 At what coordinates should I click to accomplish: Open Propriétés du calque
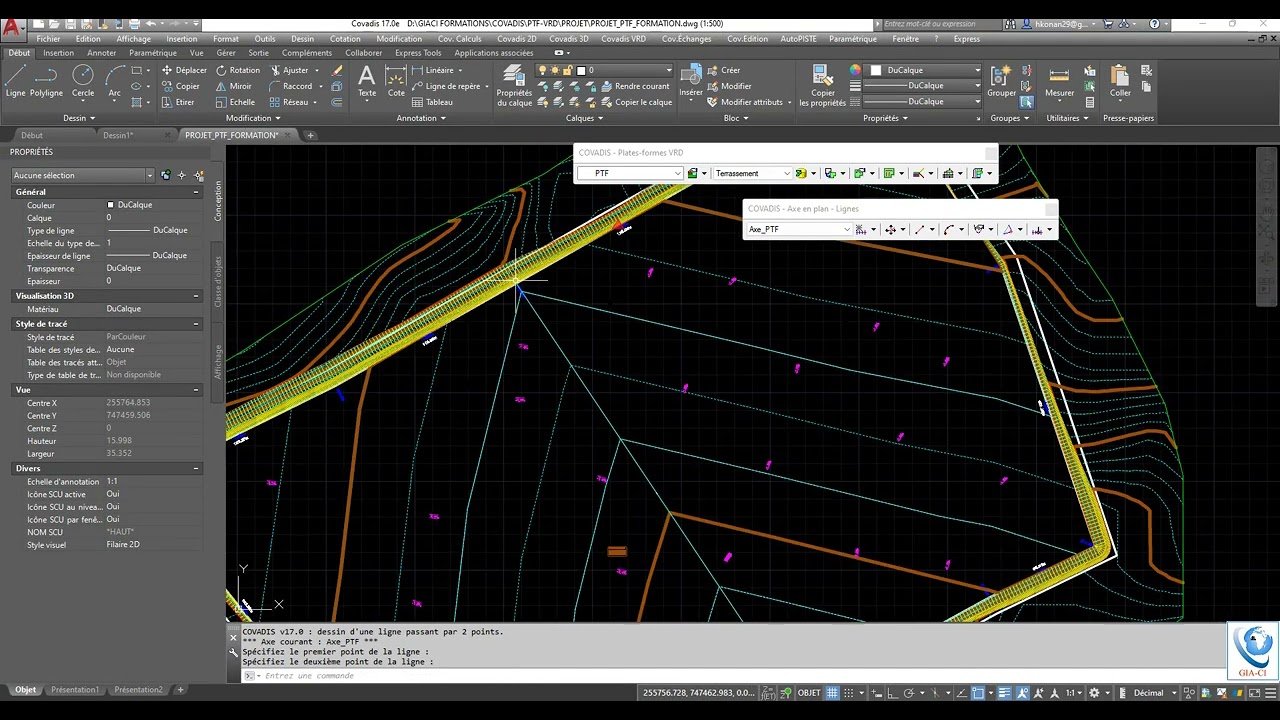[514, 84]
